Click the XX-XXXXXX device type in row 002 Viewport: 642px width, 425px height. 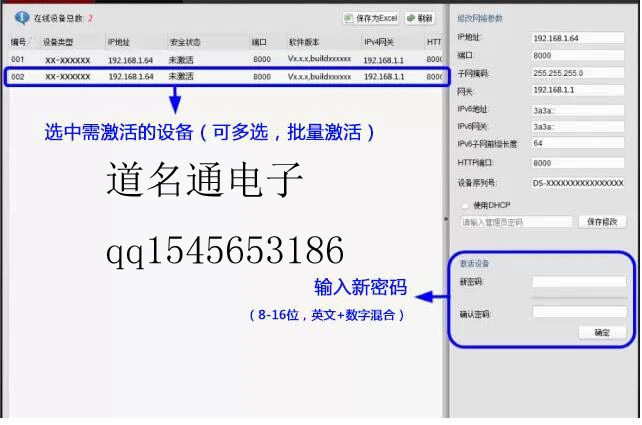point(68,77)
